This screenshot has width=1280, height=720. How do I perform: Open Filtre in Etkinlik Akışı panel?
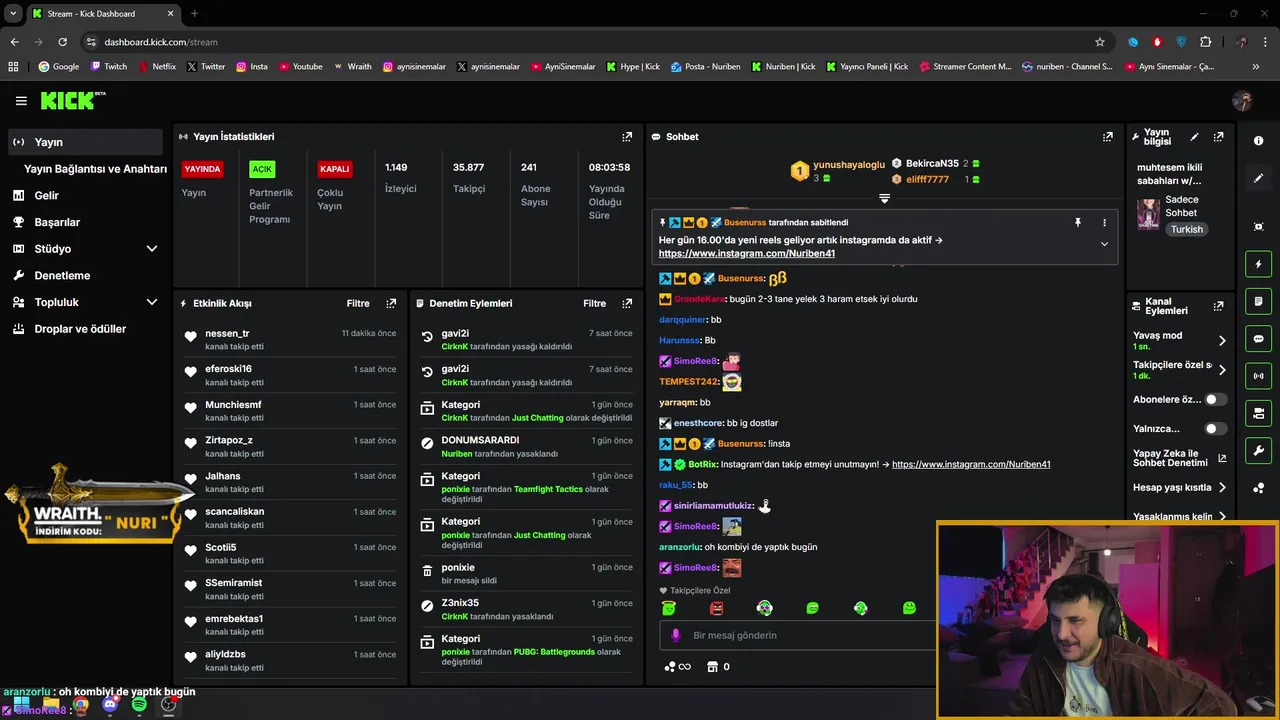coord(358,303)
